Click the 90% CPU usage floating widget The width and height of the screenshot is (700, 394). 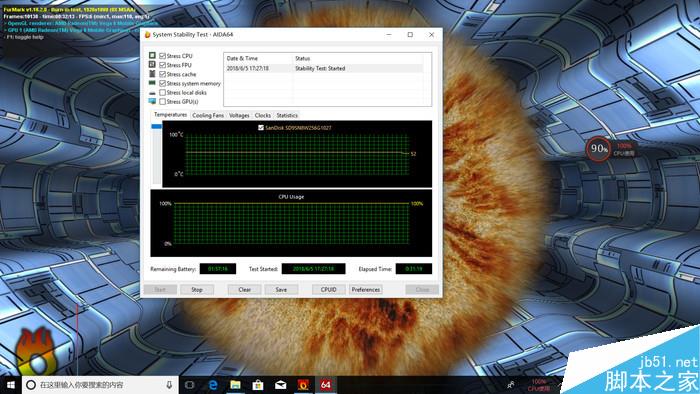point(599,149)
